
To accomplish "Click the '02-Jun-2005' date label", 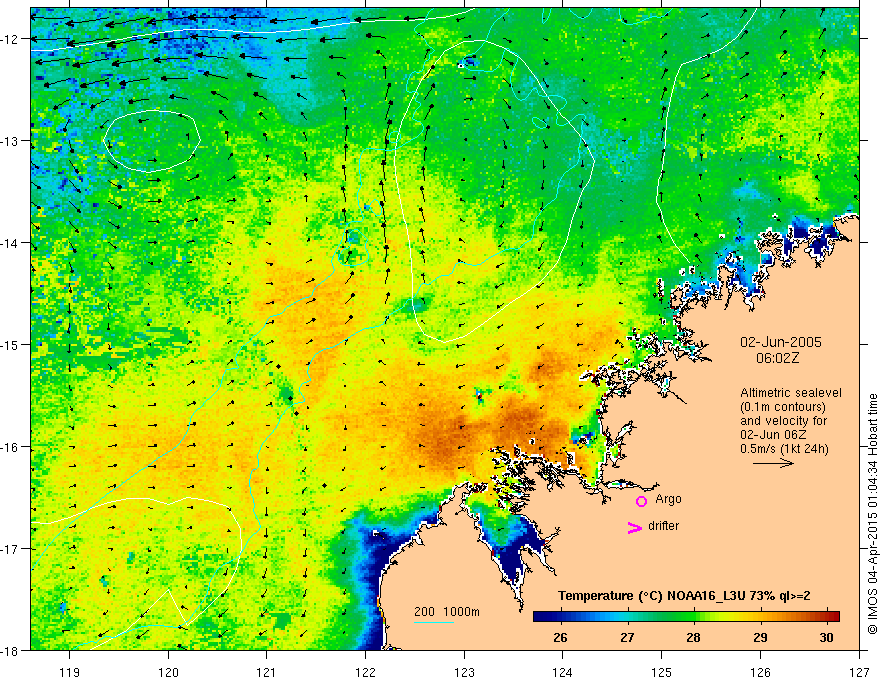I will (x=781, y=342).
